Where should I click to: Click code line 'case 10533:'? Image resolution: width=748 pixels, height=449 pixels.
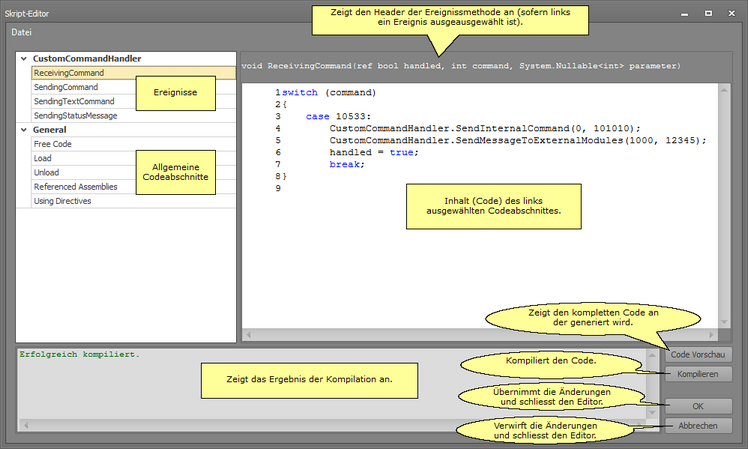(x=338, y=116)
